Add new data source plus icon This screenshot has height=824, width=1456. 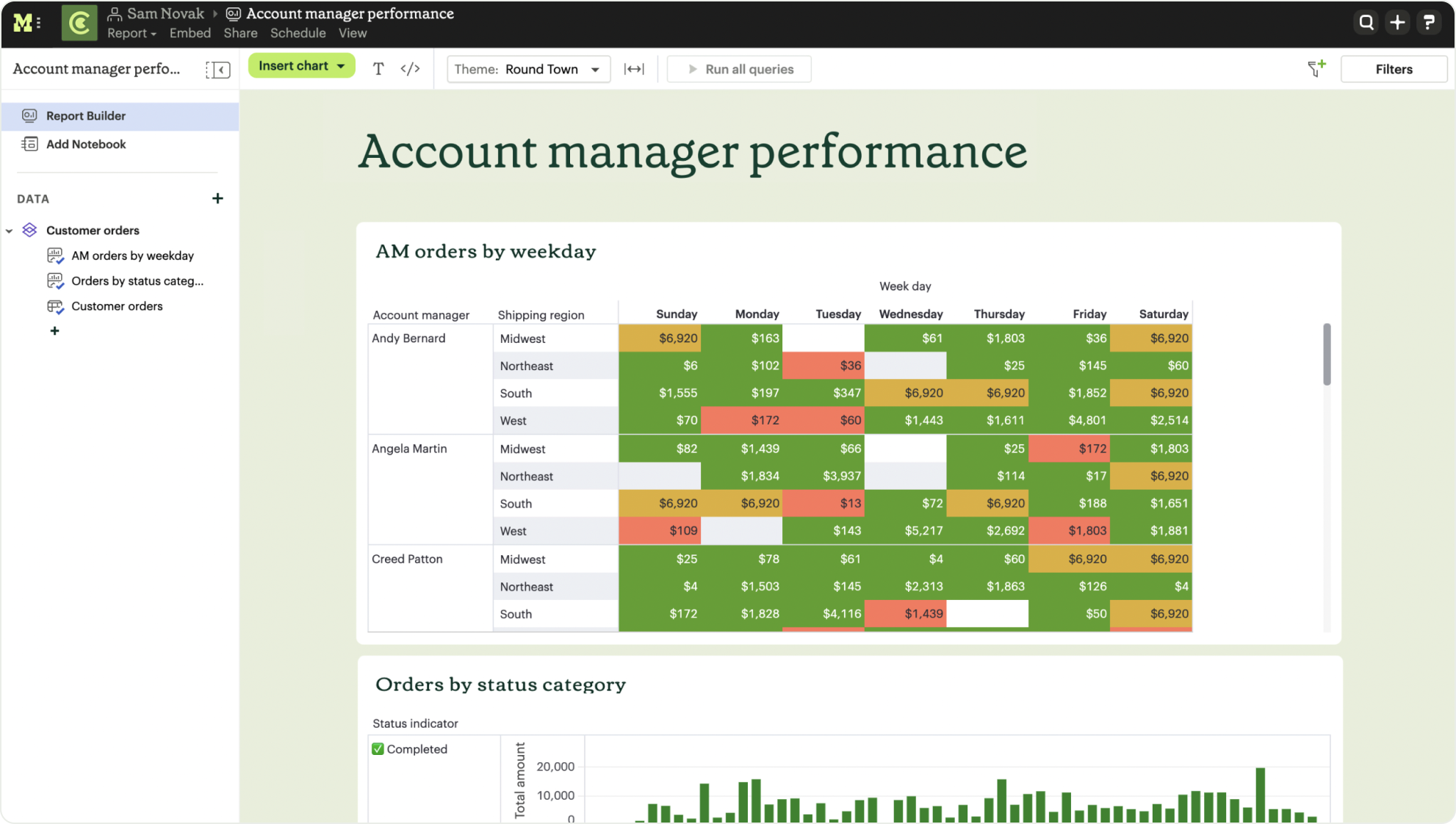[217, 198]
